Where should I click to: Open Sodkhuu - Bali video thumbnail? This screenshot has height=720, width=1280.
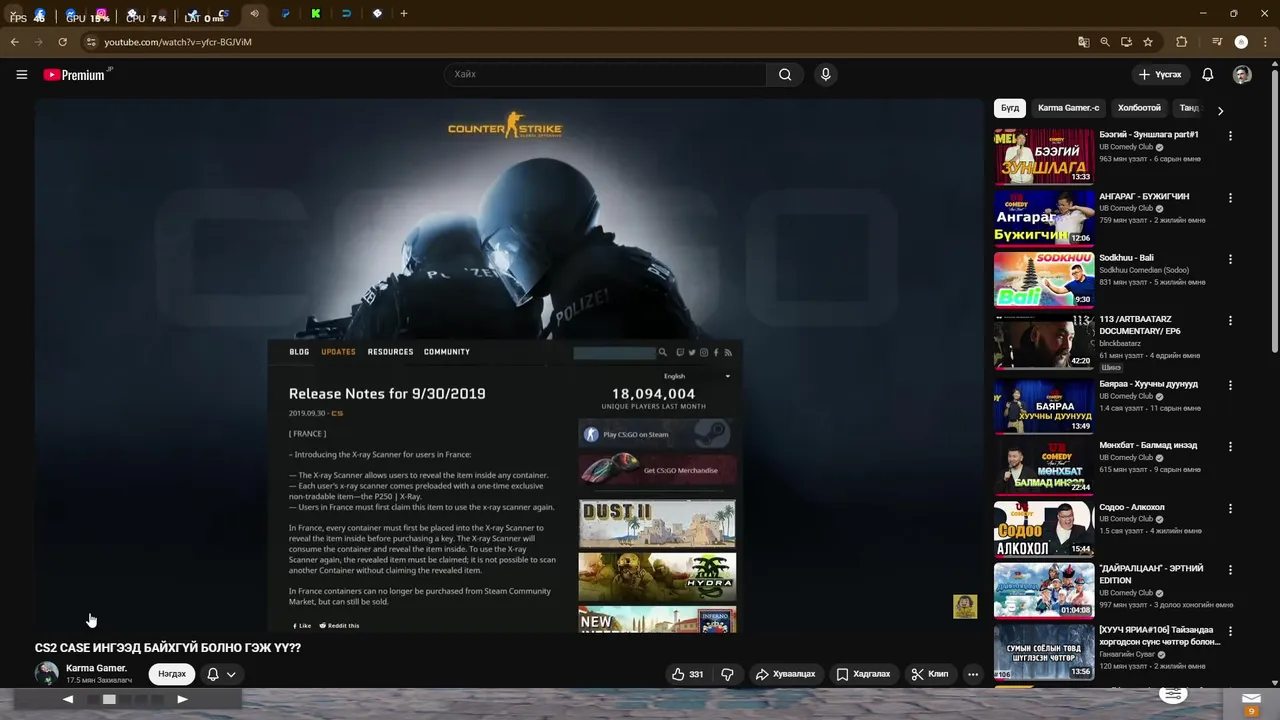tap(1044, 279)
